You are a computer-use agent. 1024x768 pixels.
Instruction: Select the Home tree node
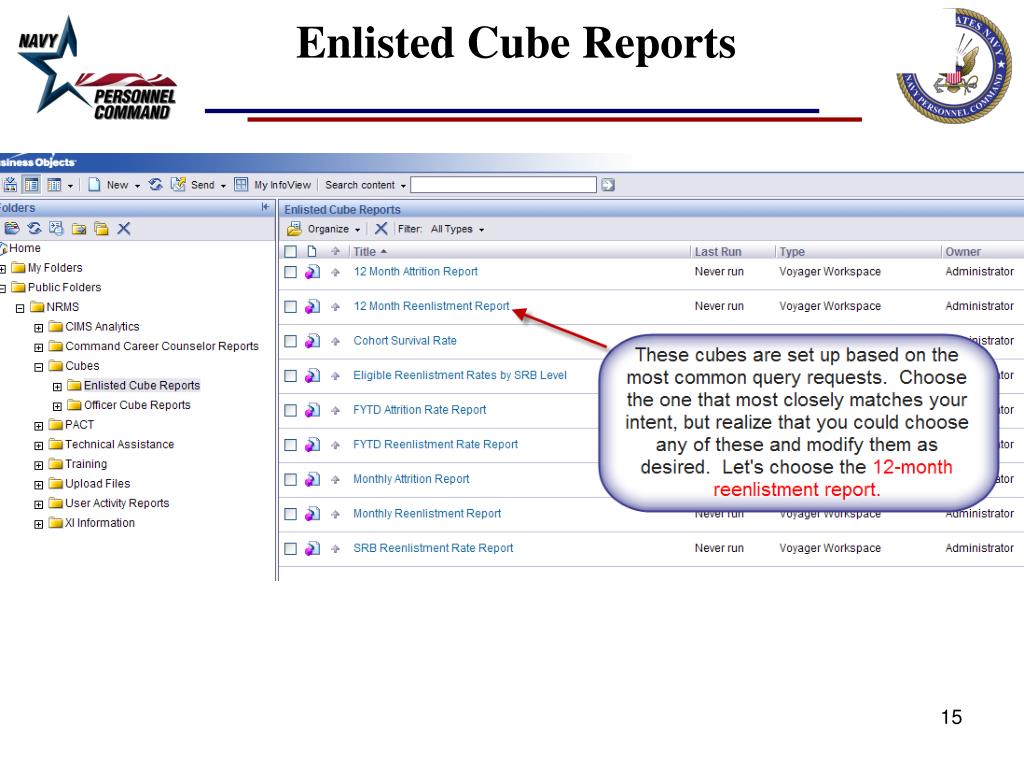click(25, 248)
